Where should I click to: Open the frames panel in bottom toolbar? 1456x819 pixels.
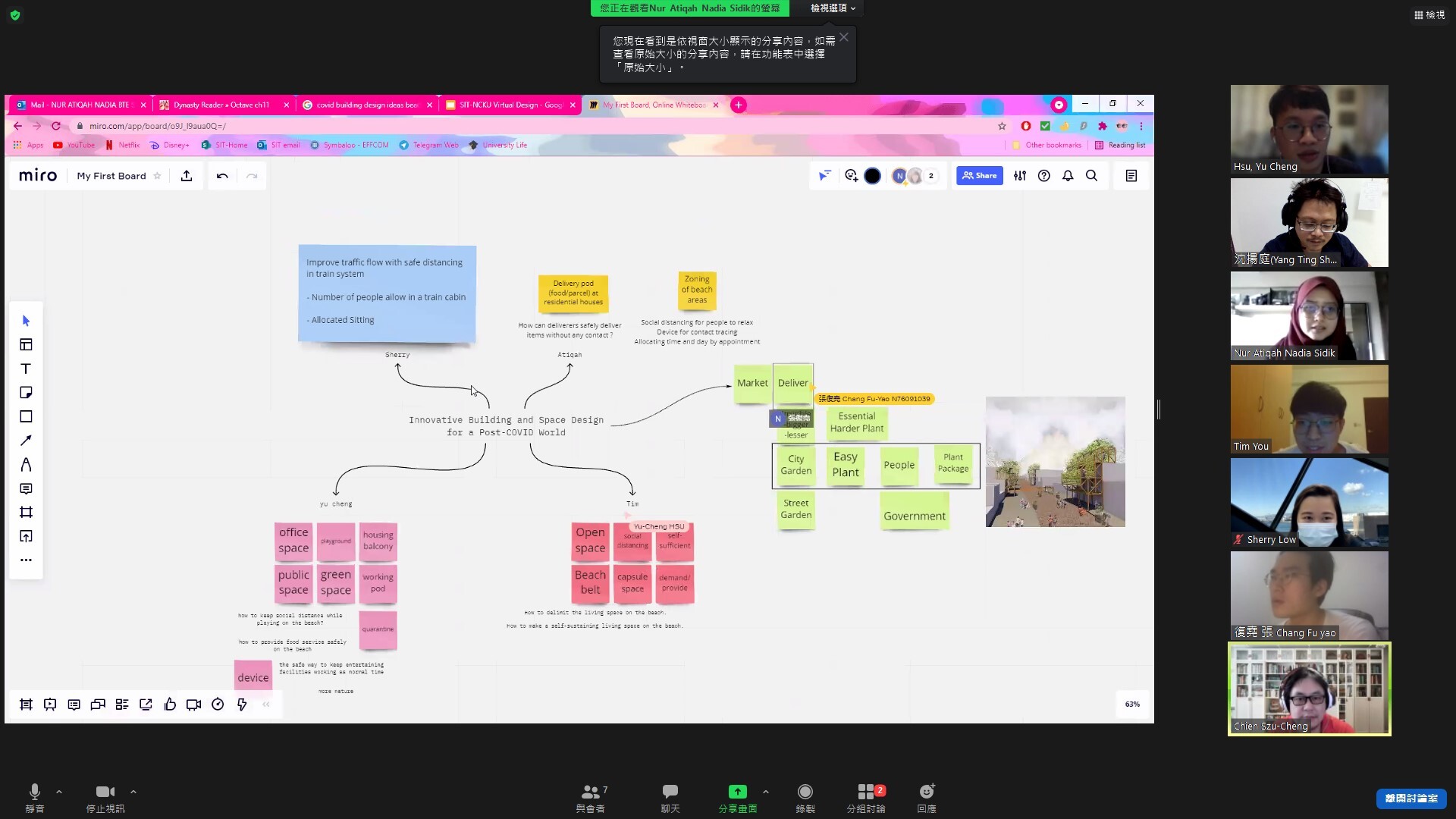26,704
